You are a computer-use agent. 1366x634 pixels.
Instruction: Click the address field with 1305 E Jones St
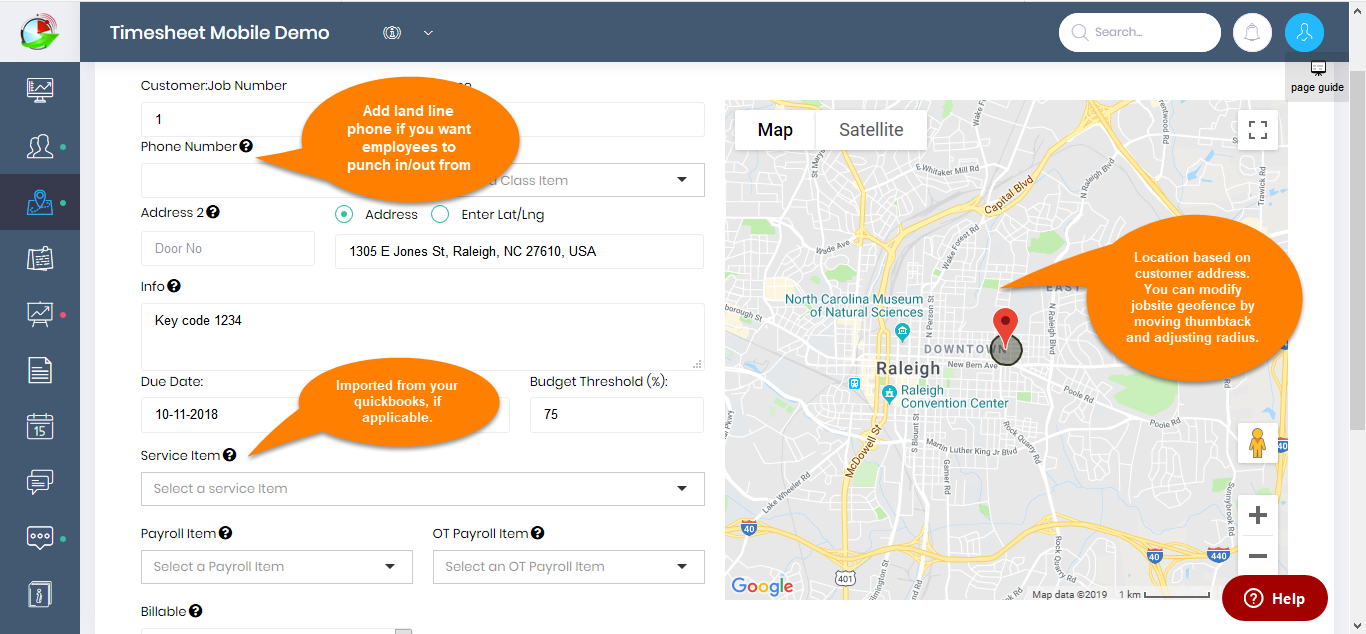pos(519,252)
